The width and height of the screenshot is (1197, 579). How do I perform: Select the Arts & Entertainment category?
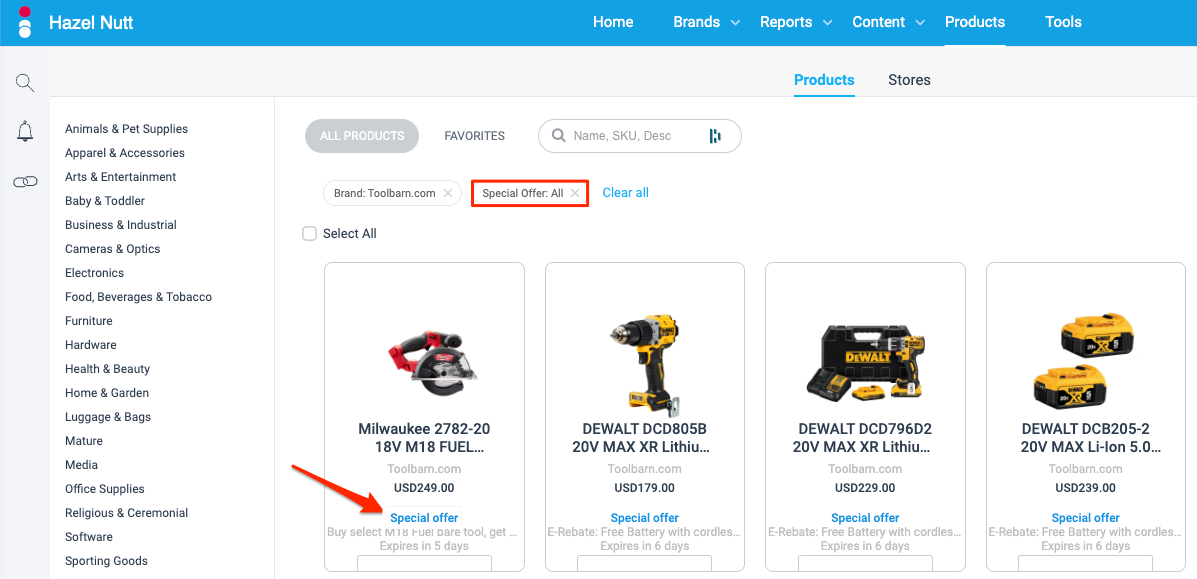click(x=121, y=176)
